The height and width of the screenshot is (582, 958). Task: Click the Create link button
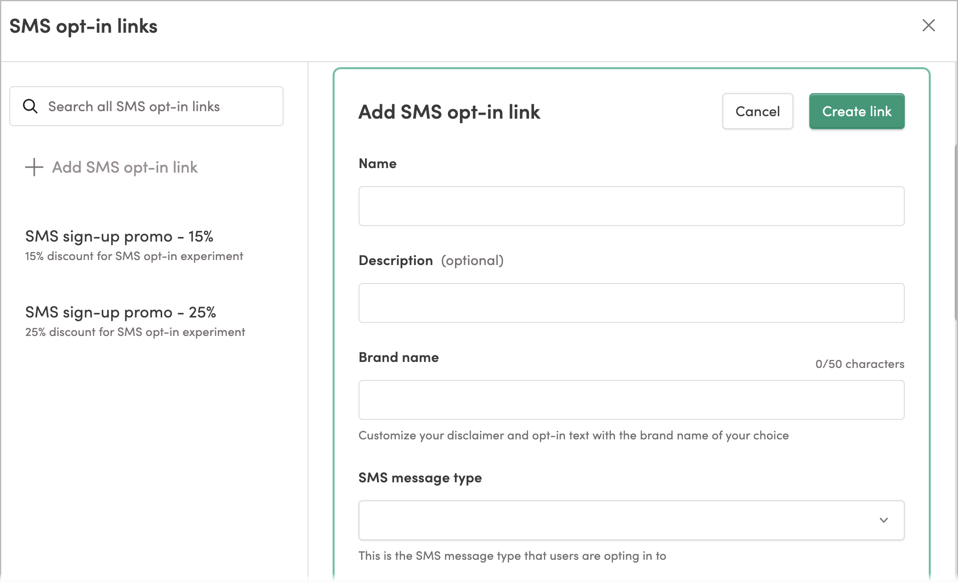click(856, 111)
